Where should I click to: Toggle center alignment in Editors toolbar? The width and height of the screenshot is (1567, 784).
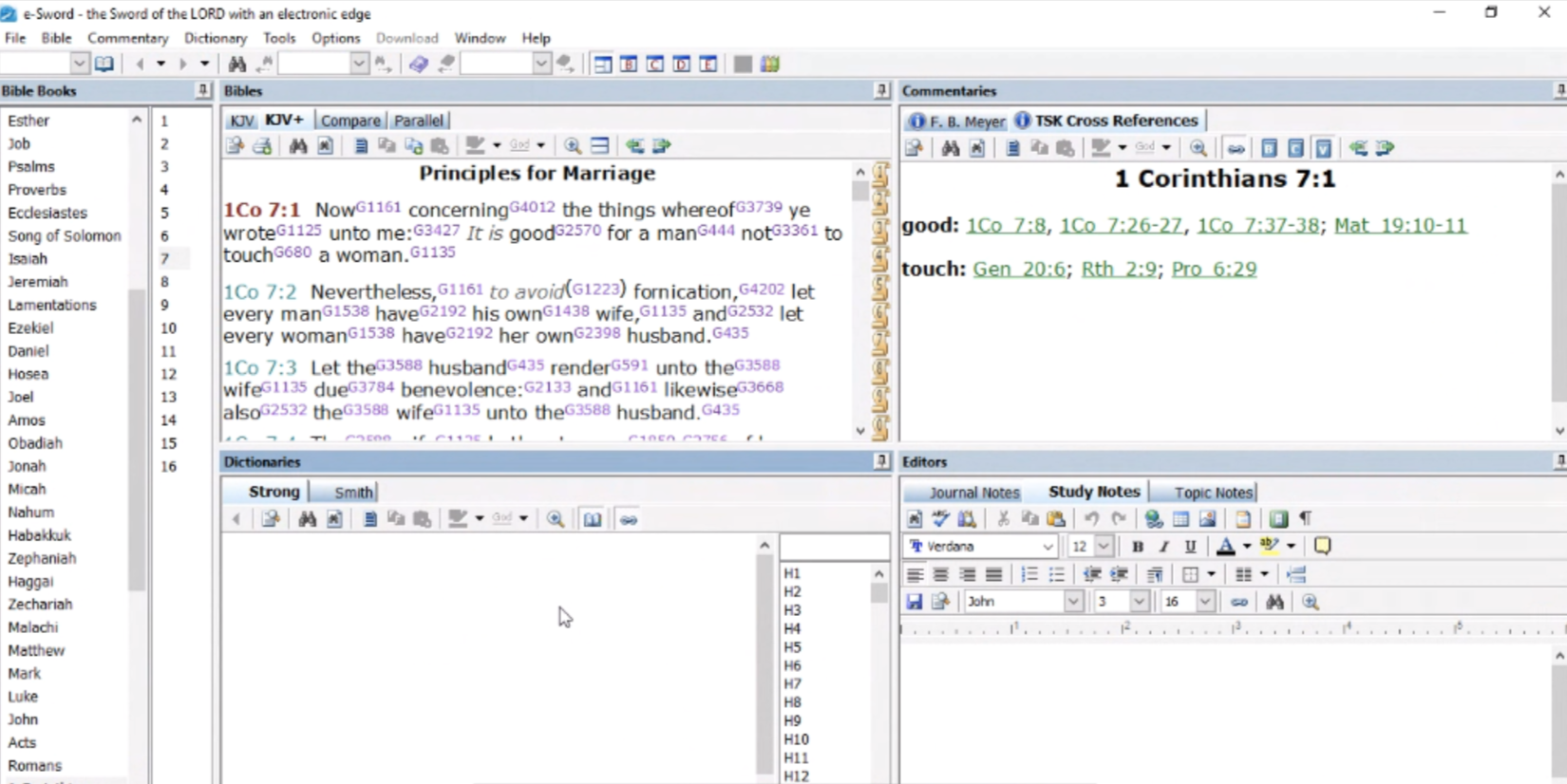[x=941, y=574]
